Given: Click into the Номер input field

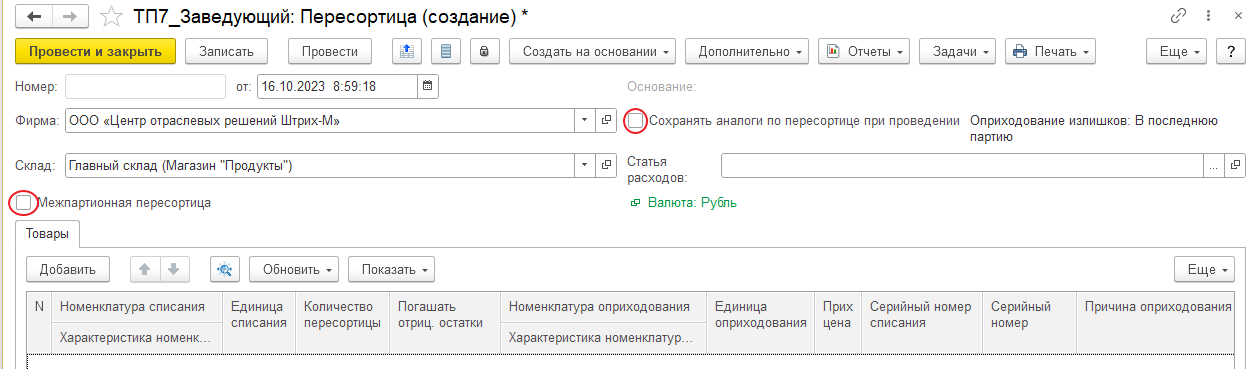Looking at the screenshot, I should click(146, 87).
